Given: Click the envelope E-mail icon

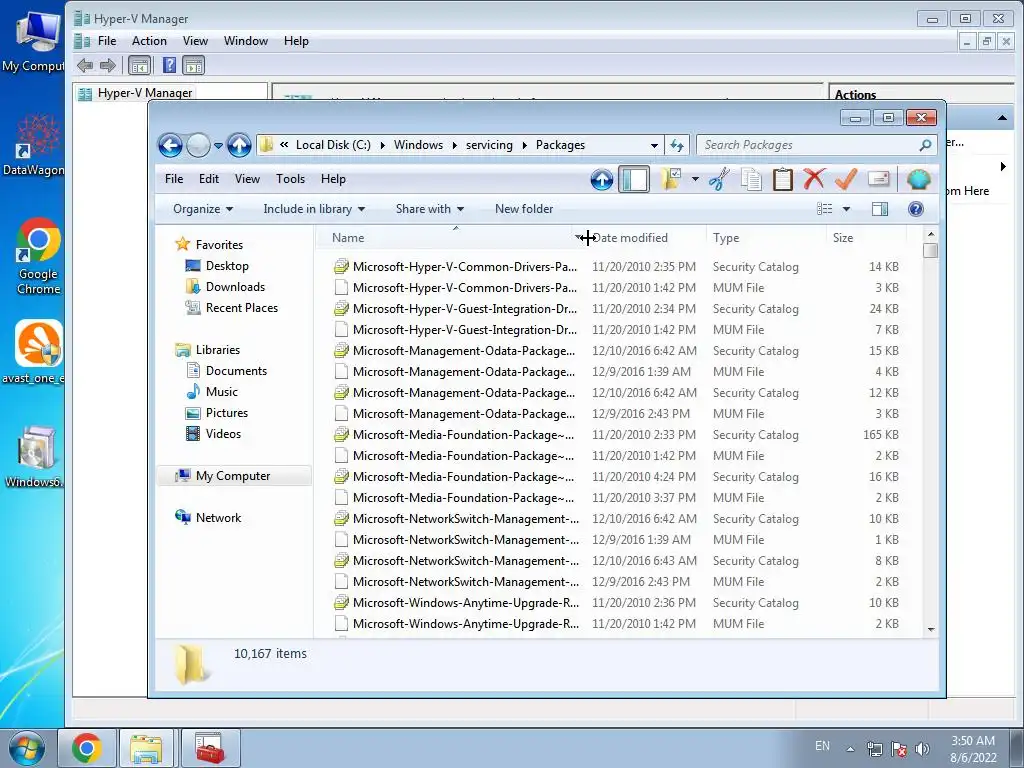Looking at the screenshot, I should 879,178.
